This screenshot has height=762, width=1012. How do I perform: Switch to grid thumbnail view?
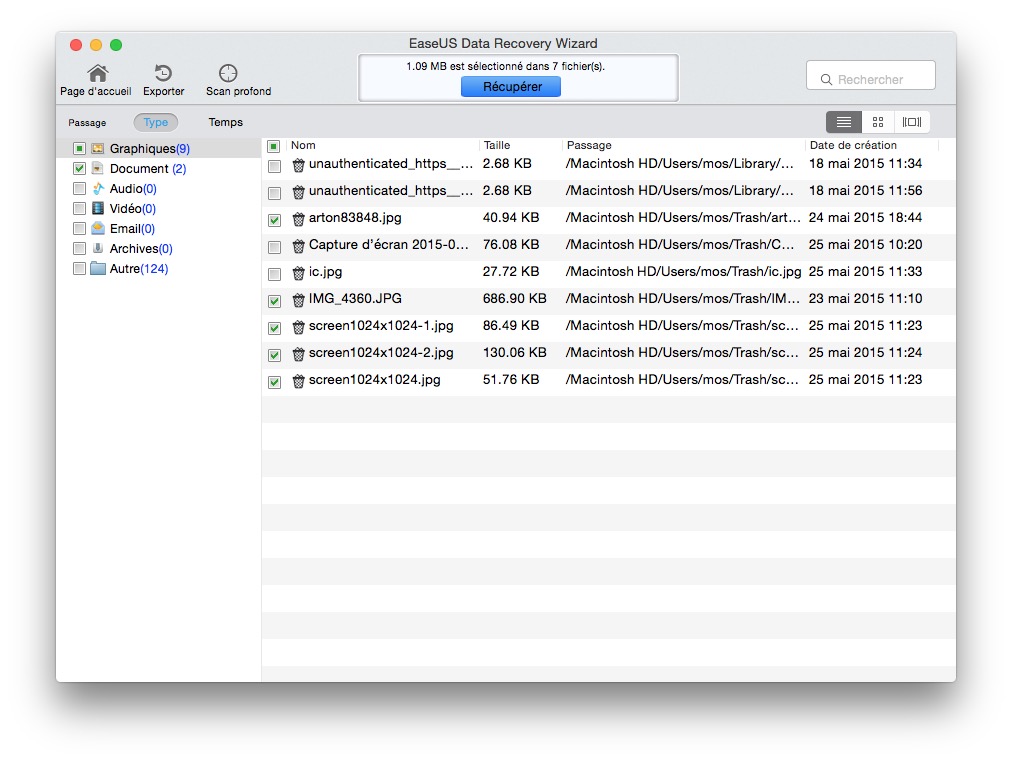pyautogui.click(x=878, y=122)
